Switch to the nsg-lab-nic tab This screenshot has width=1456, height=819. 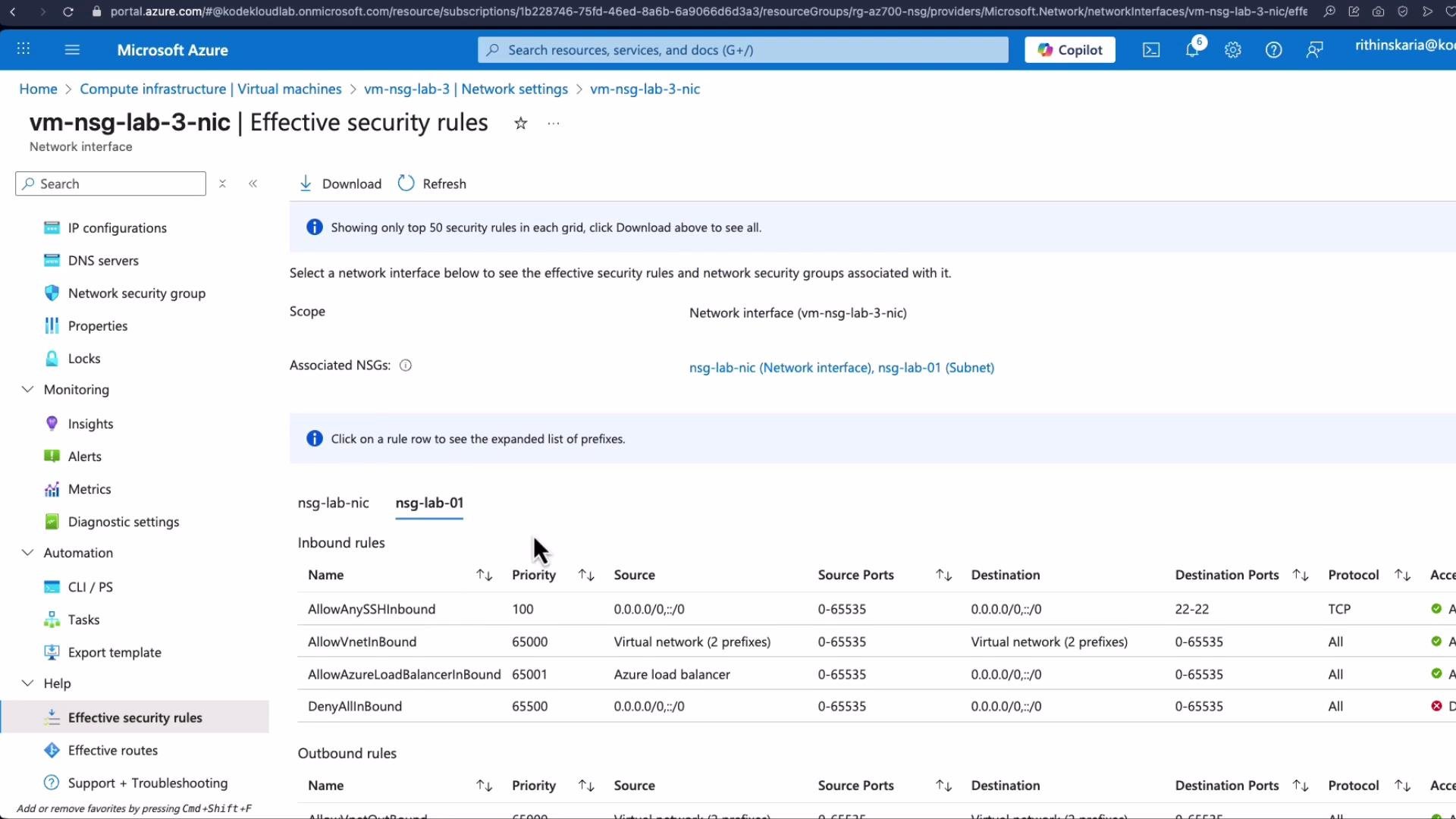coord(333,503)
